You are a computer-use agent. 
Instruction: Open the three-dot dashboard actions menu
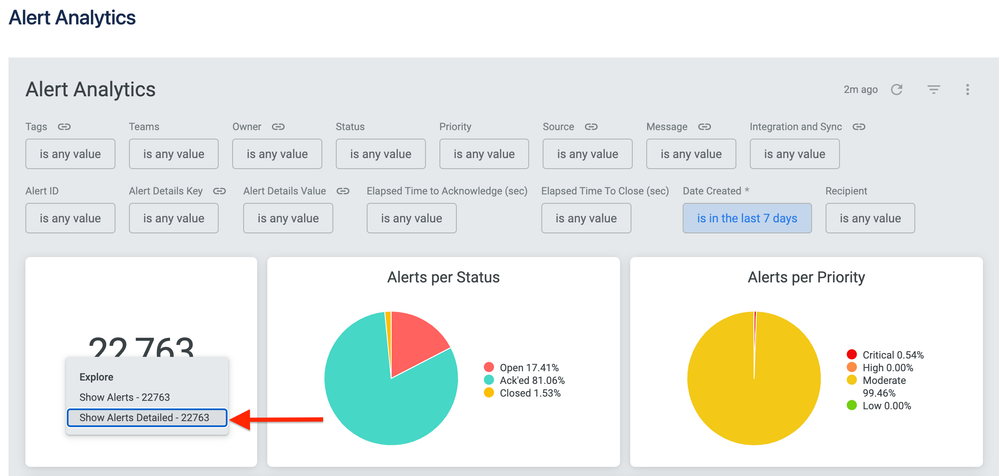tap(967, 90)
